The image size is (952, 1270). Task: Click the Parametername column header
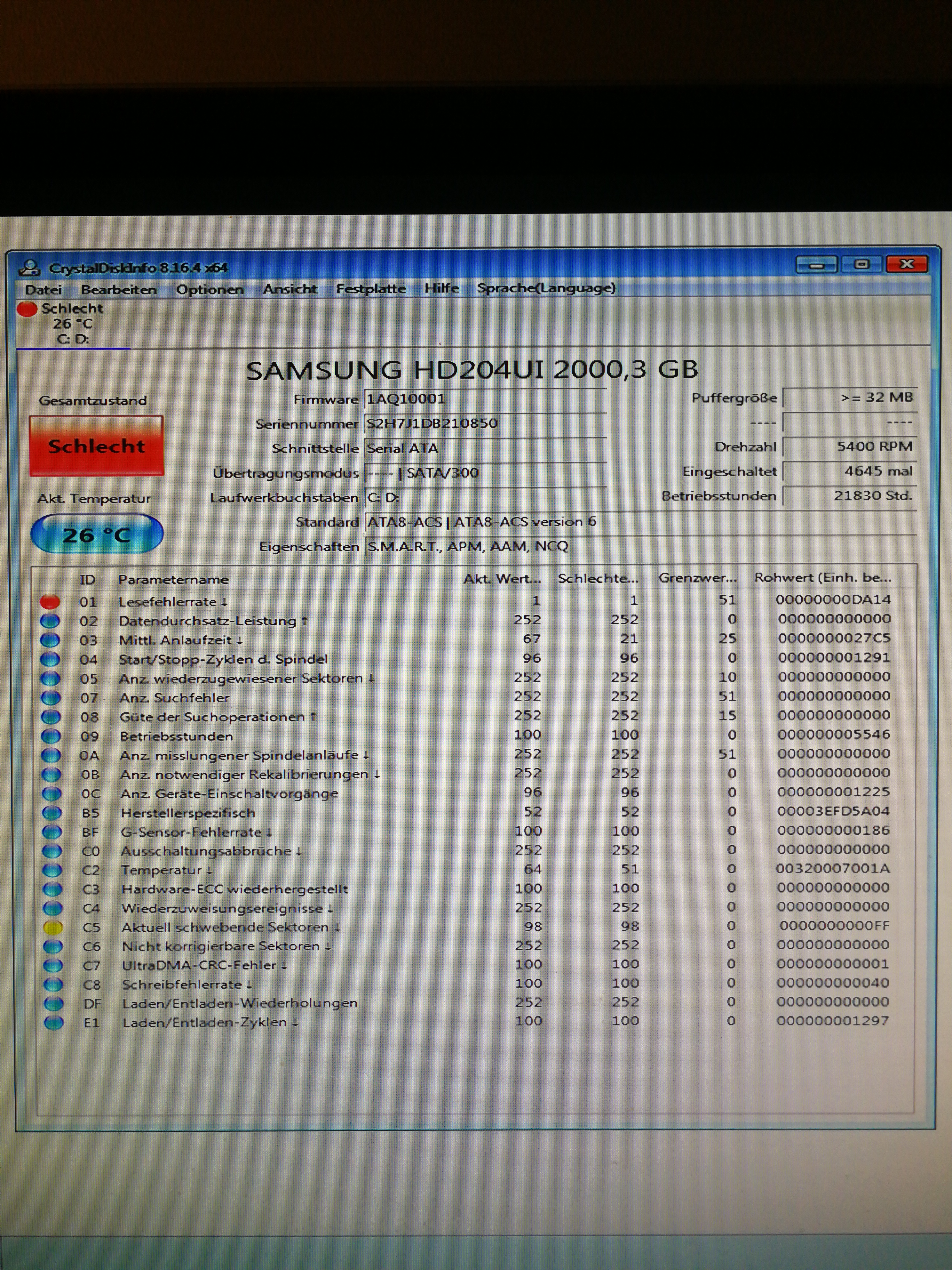pyautogui.click(x=173, y=579)
